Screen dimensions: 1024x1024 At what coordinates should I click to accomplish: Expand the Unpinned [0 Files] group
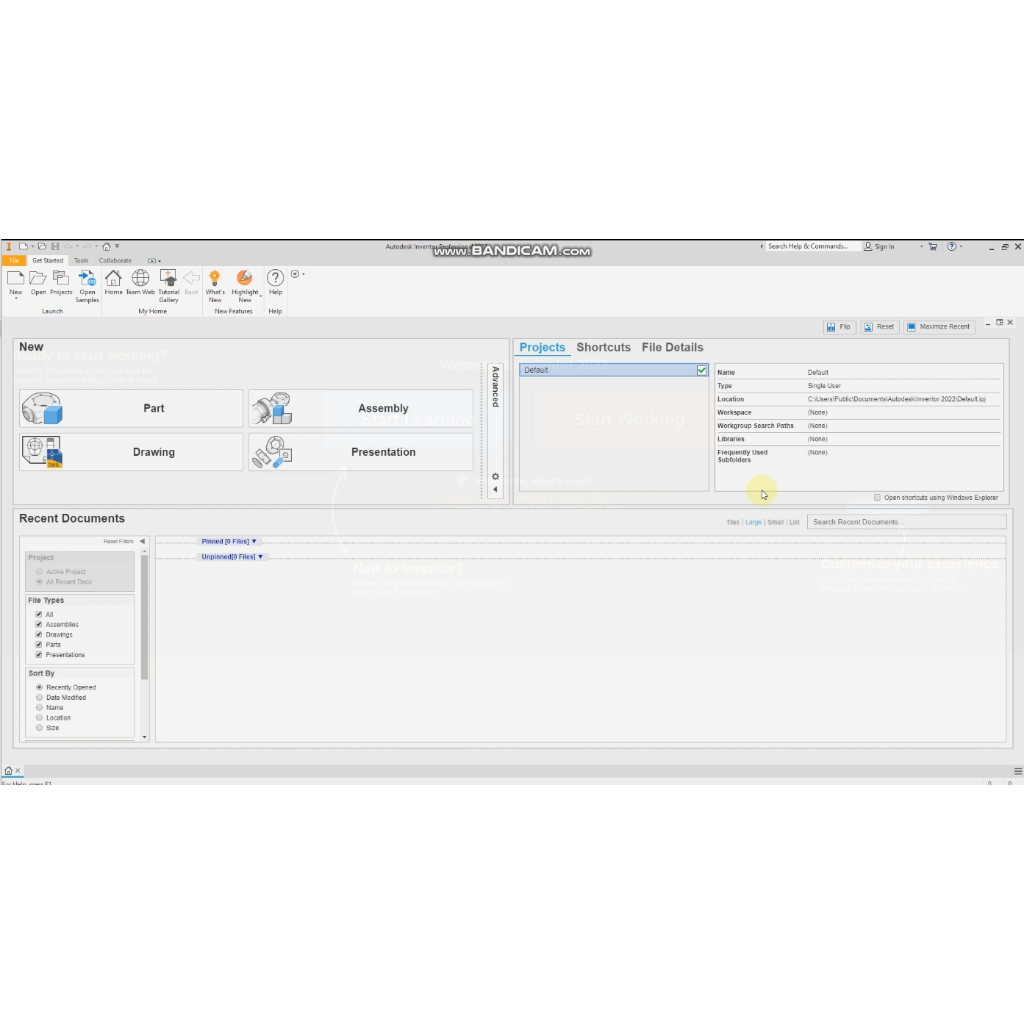click(x=232, y=557)
